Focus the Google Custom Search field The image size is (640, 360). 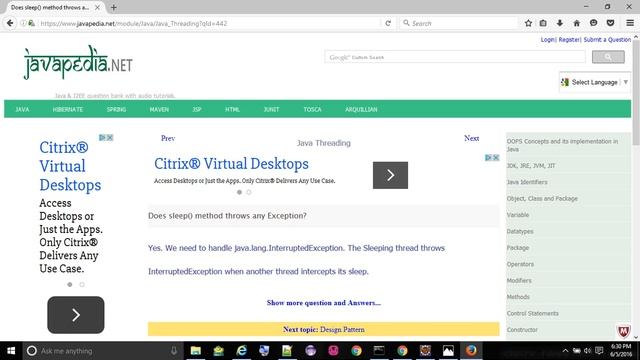coord(455,57)
